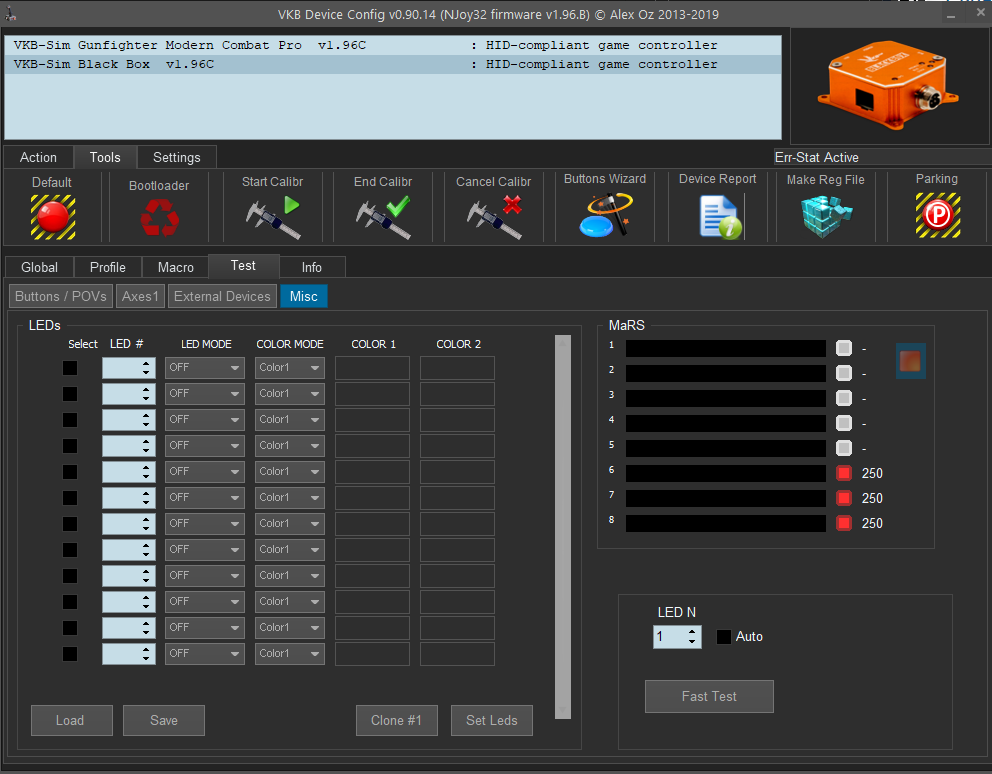Enable the Auto checkbox beside LED N
This screenshot has height=774, width=992.
tap(723, 637)
